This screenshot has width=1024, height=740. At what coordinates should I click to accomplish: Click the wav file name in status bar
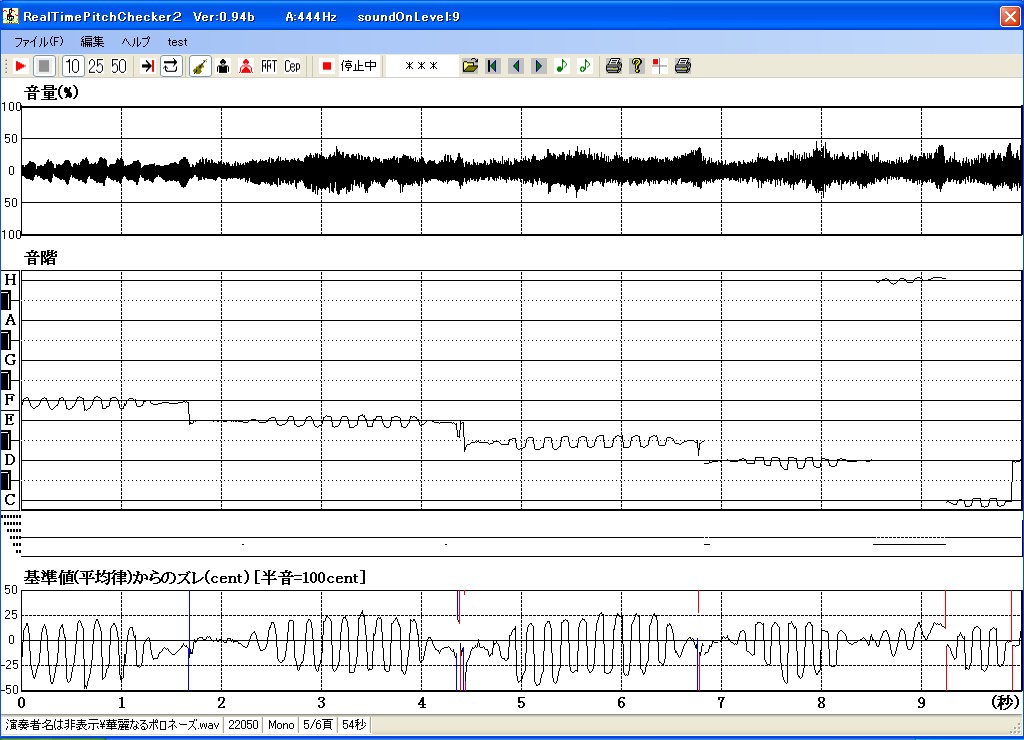pyautogui.click(x=112, y=725)
